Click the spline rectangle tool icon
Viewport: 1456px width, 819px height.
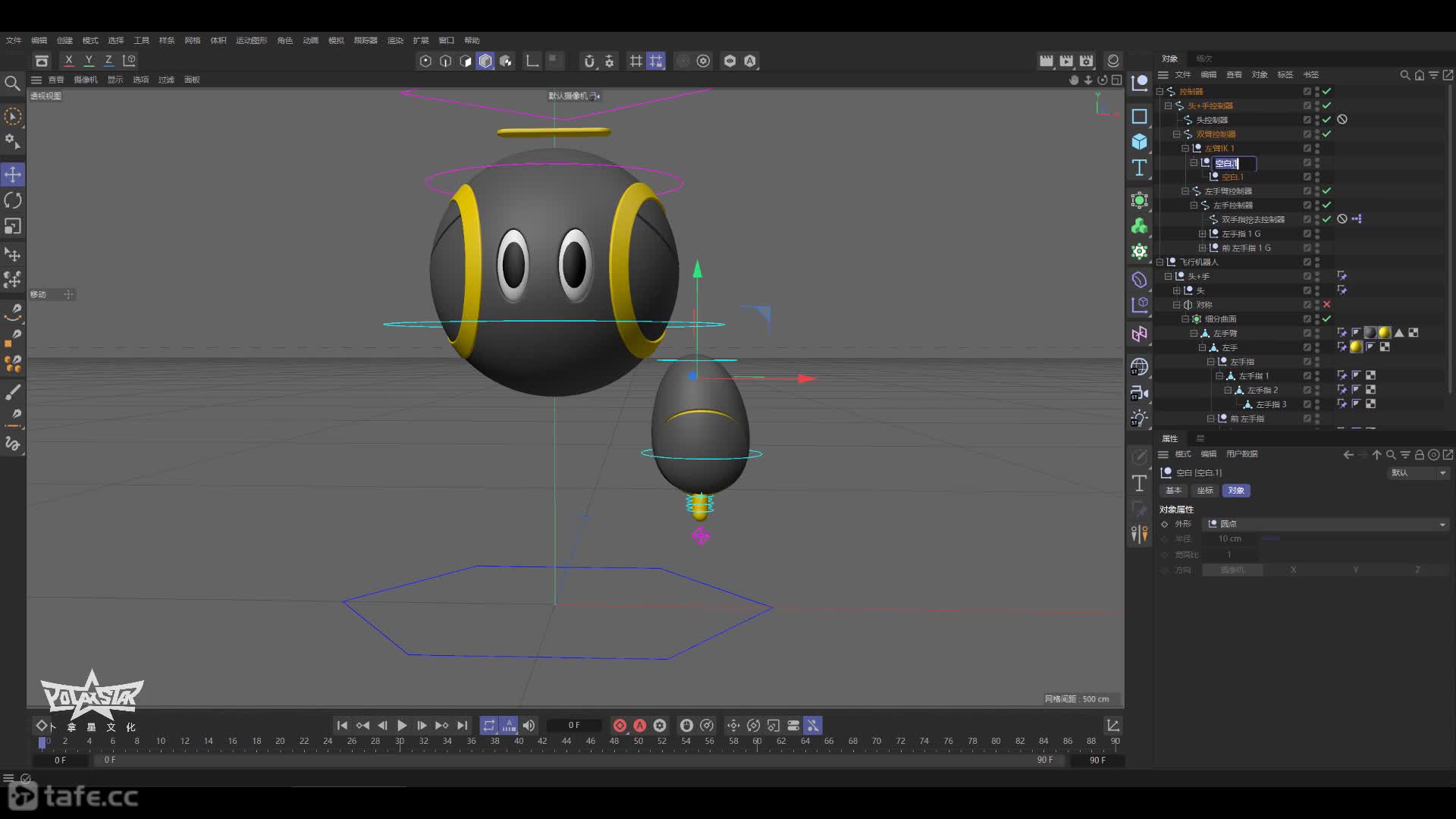click(1139, 116)
